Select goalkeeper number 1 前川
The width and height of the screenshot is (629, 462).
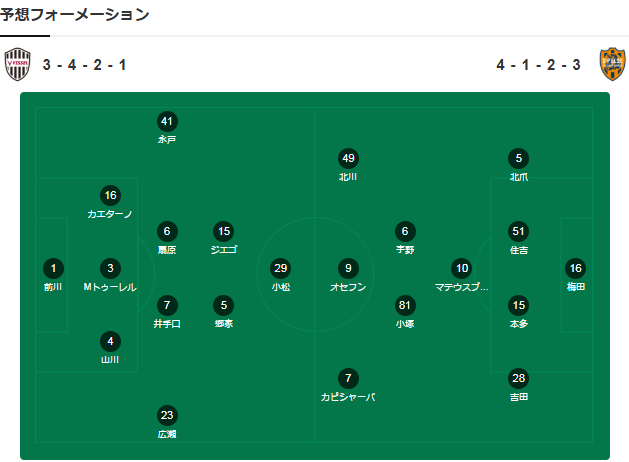click(x=53, y=268)
